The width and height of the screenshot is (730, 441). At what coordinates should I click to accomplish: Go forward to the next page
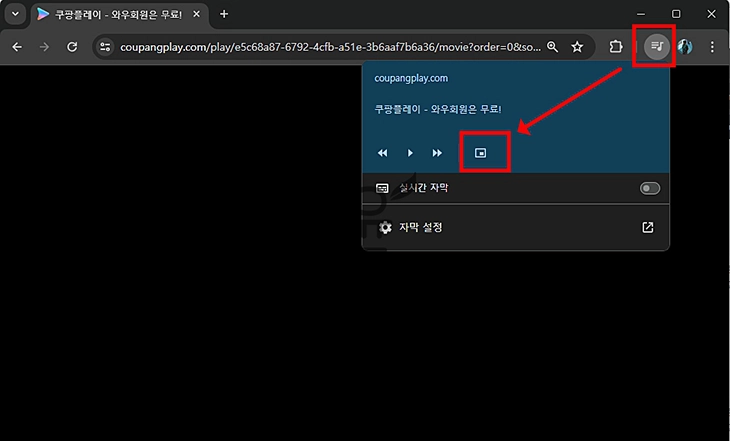tap(44, 47)
